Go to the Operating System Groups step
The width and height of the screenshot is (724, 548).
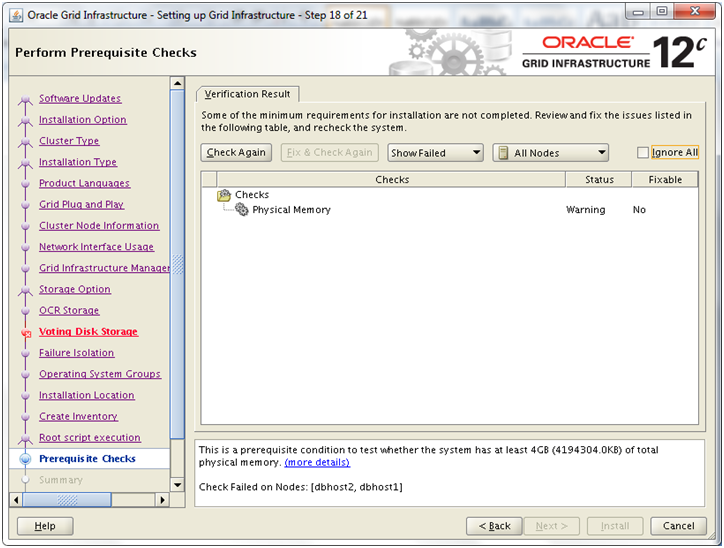100,374
